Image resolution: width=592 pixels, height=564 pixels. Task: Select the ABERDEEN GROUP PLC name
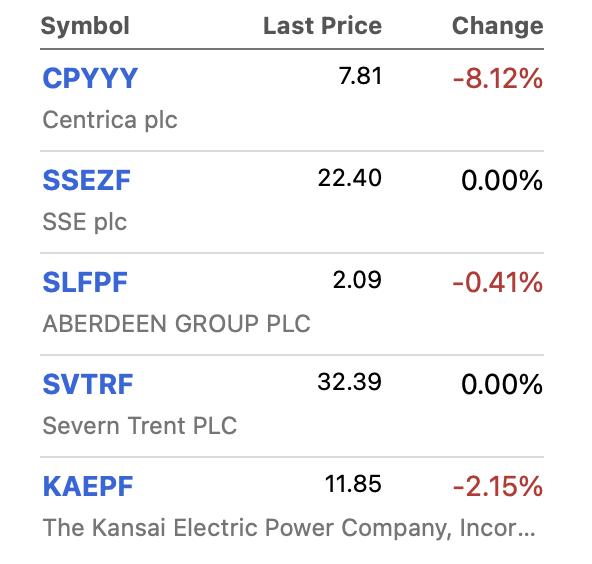(x=176, y=324)
